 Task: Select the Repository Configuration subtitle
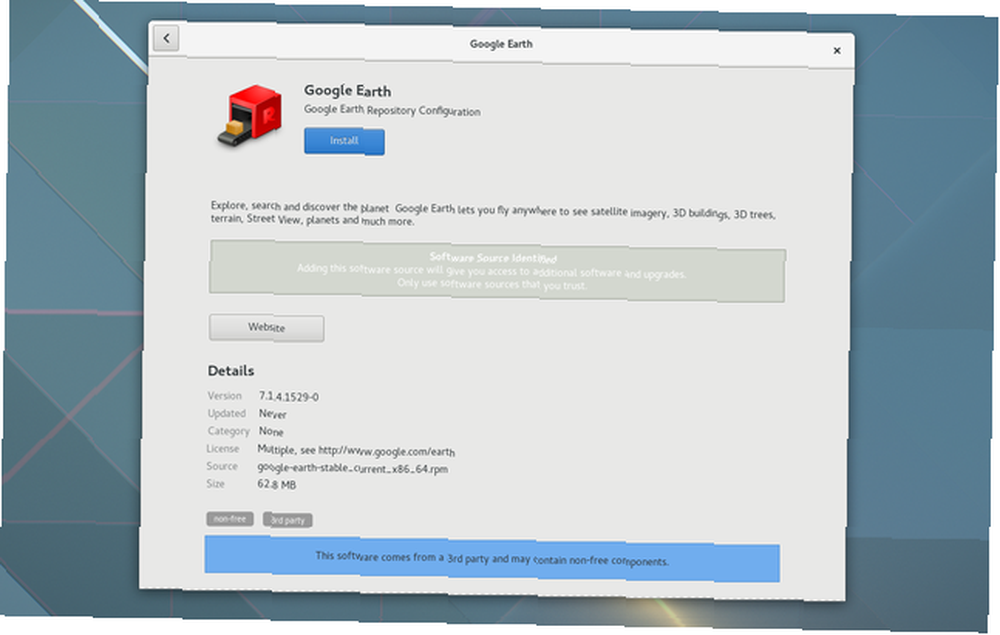pos(392,110)
